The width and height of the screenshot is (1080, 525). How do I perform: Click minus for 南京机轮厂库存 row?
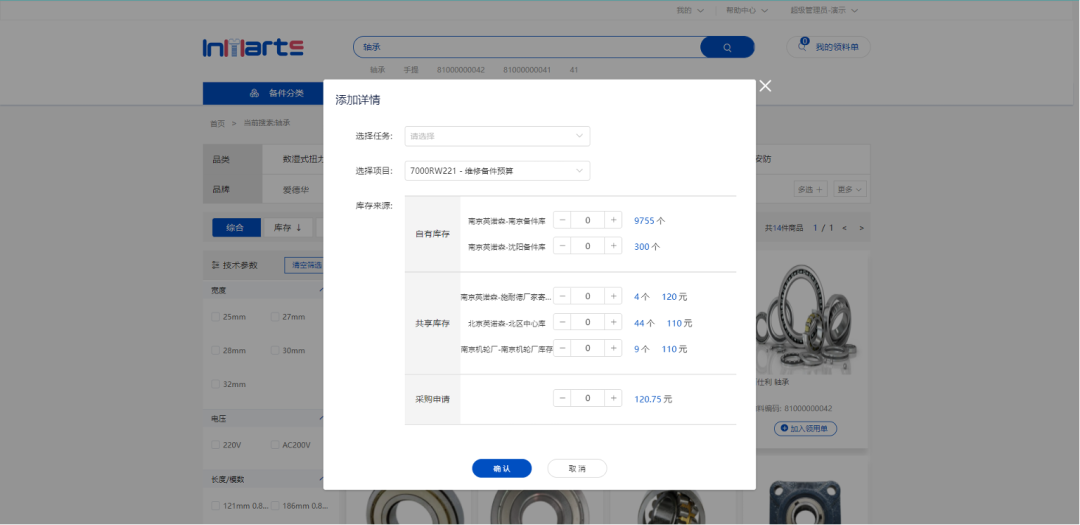click(x=562, y=348)
